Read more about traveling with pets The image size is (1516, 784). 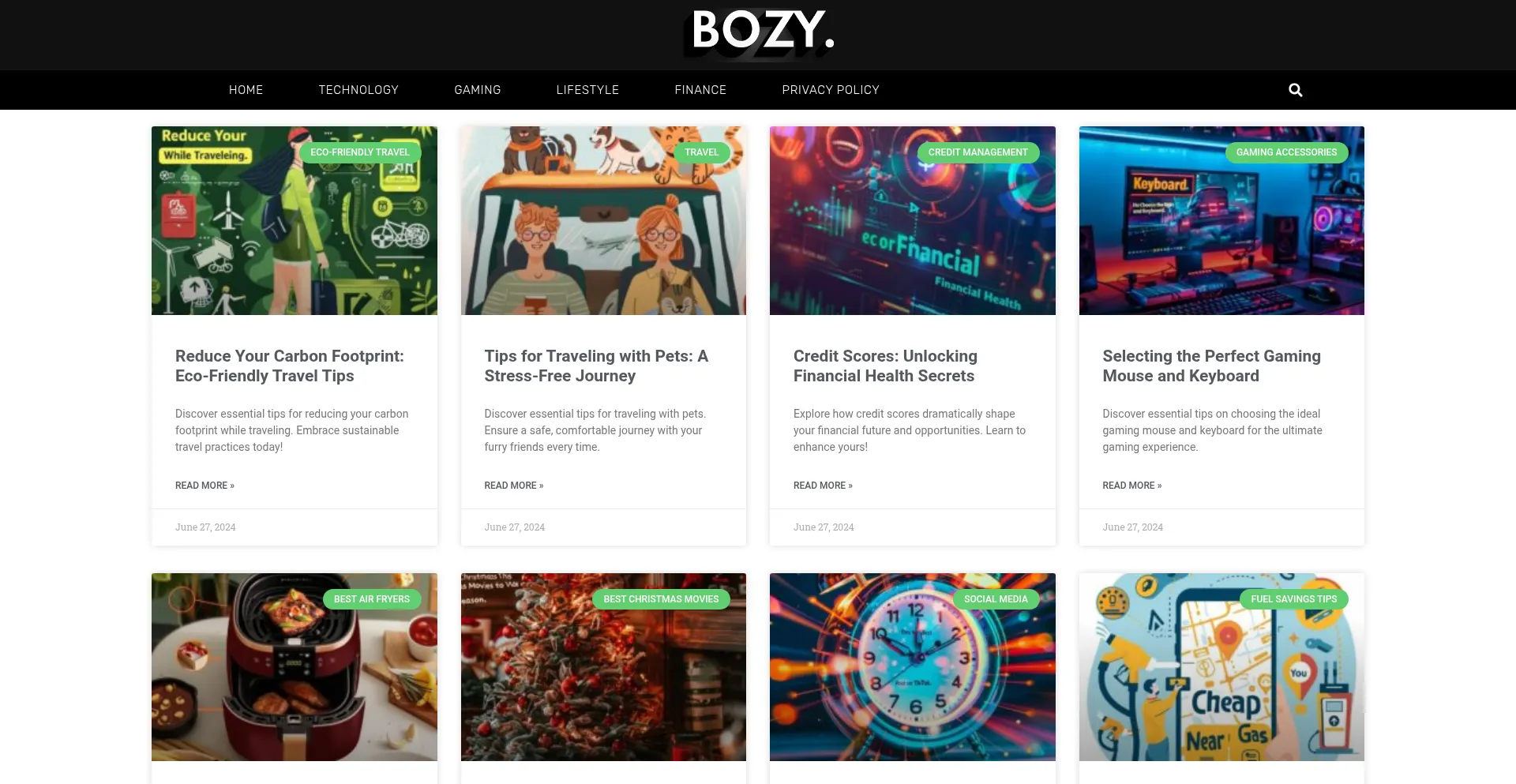click(514, 486)
